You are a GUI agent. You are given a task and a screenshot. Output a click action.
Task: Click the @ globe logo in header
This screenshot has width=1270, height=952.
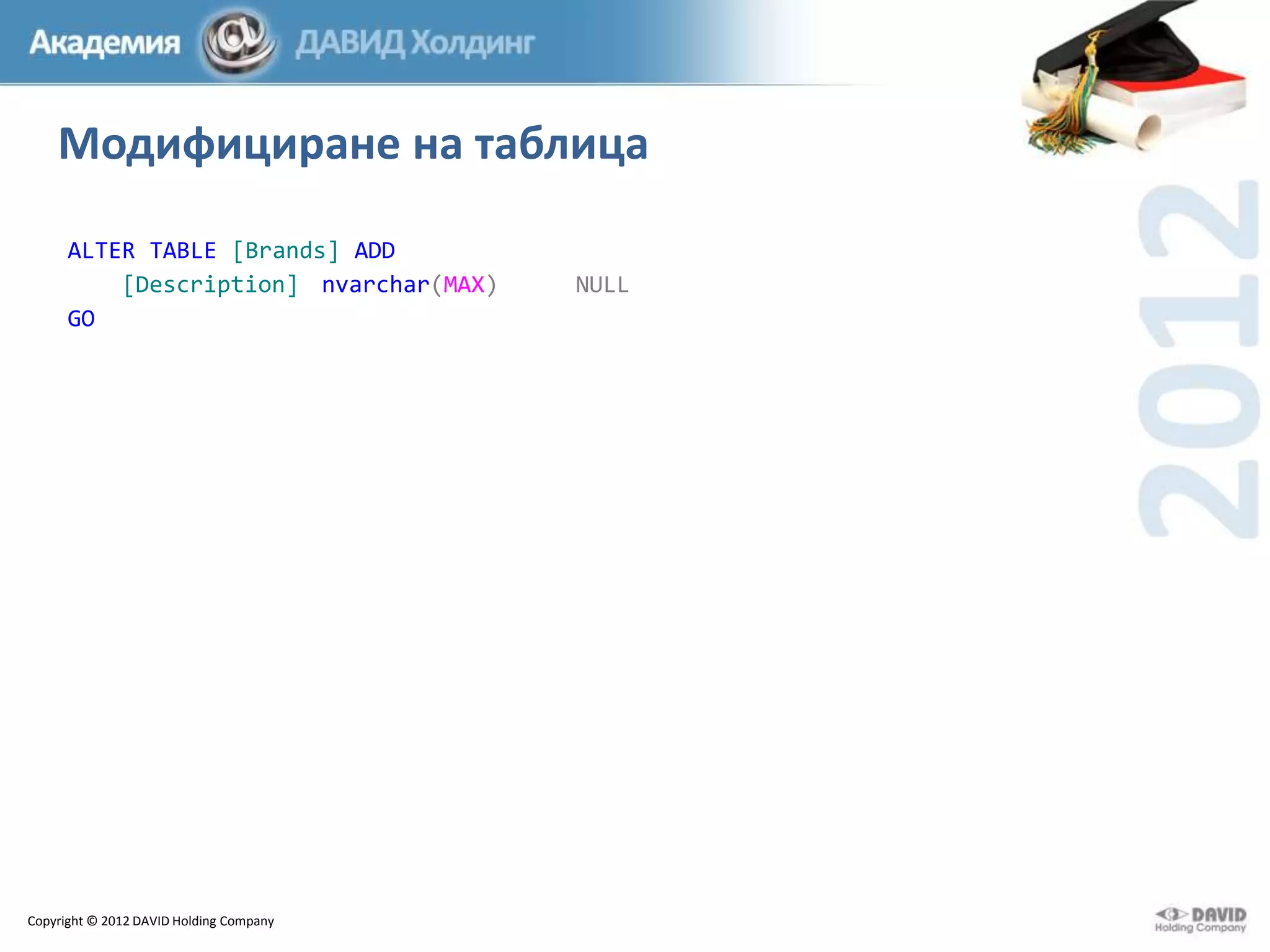[x=238, y=42]
